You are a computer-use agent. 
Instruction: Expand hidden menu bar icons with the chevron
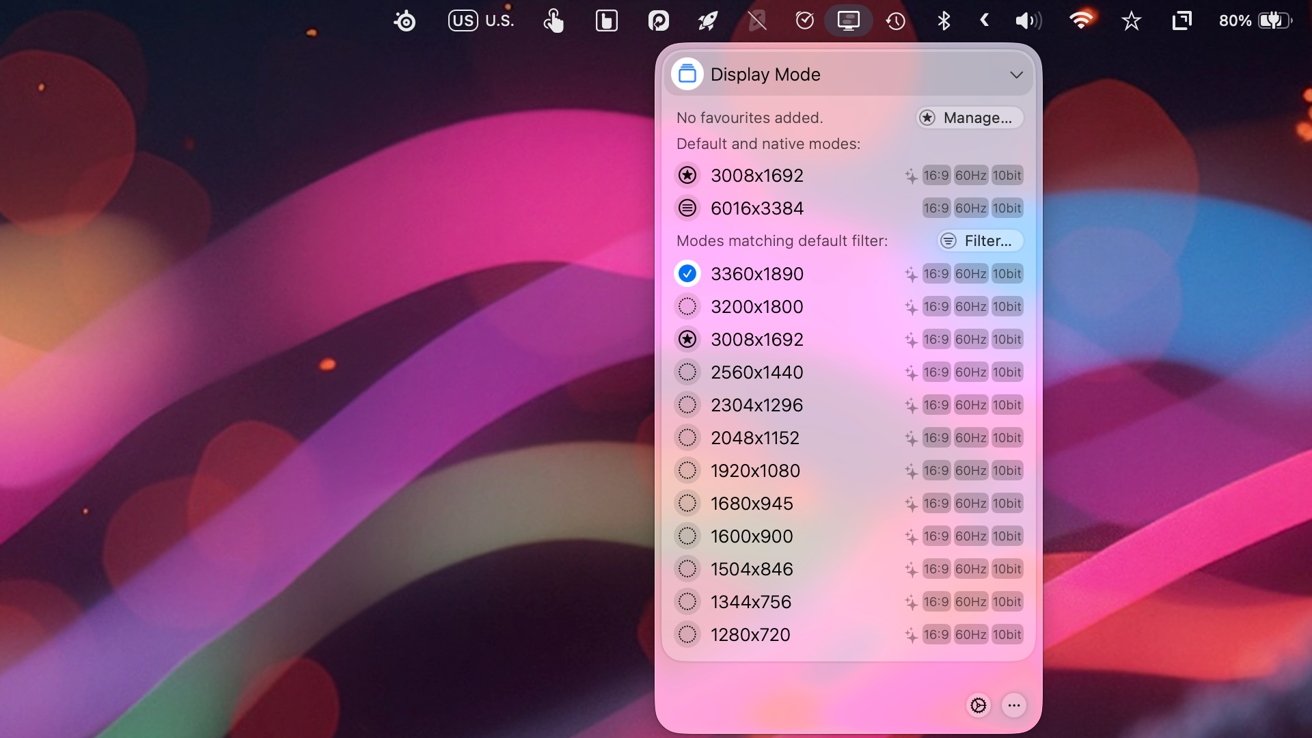(x=983, y=20)
